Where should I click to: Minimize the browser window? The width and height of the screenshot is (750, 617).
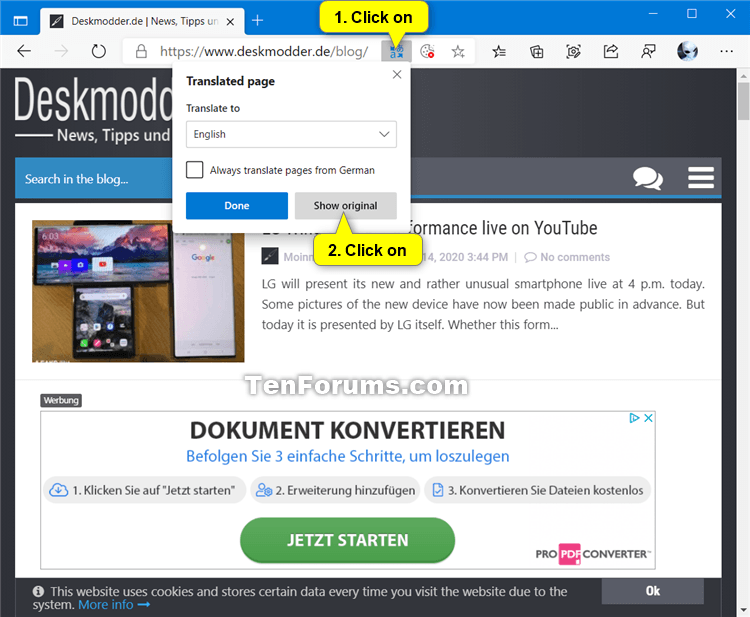[653, 14]
